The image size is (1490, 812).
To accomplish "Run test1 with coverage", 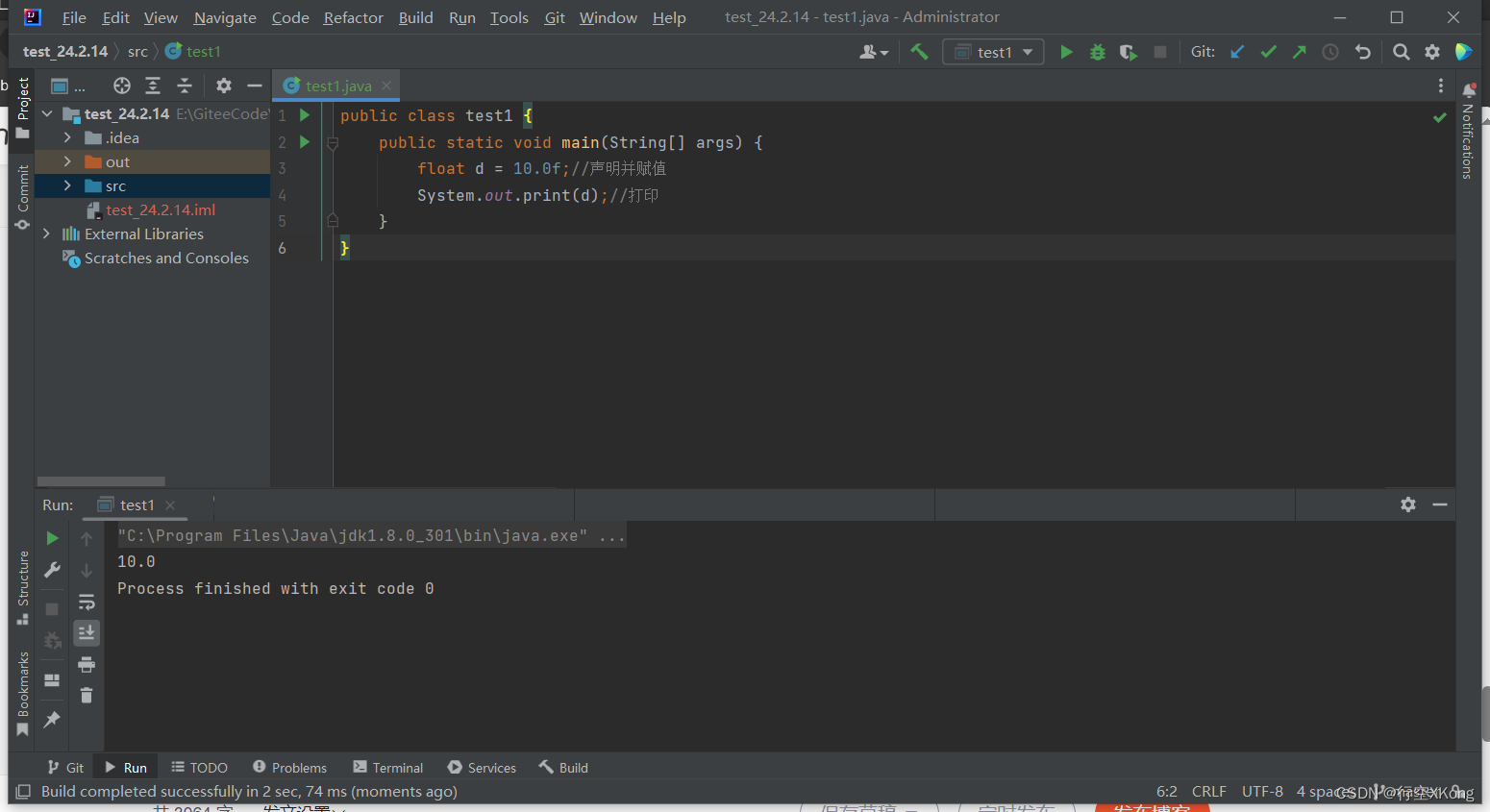I will (x=1128, y=52).
